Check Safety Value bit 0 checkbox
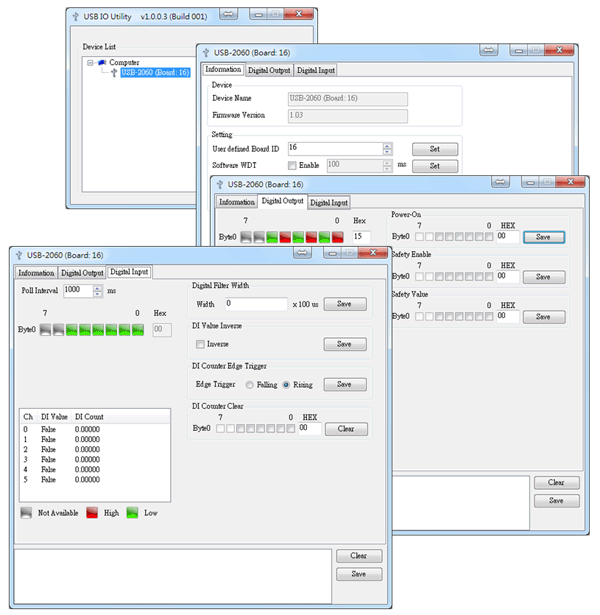The image size is (600, 615). click(x=489, y=317)
